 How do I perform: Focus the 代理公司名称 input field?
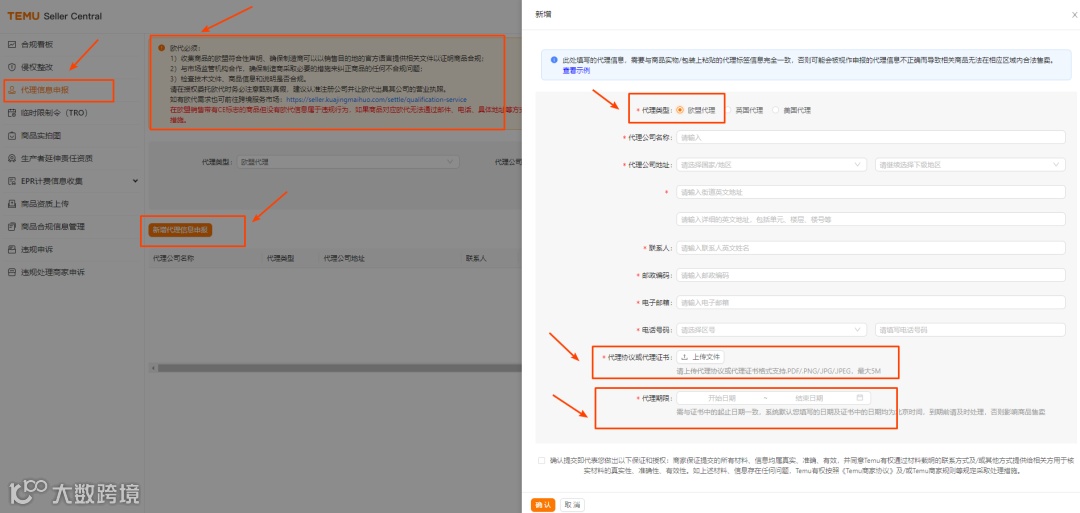(x=871, y=137)
